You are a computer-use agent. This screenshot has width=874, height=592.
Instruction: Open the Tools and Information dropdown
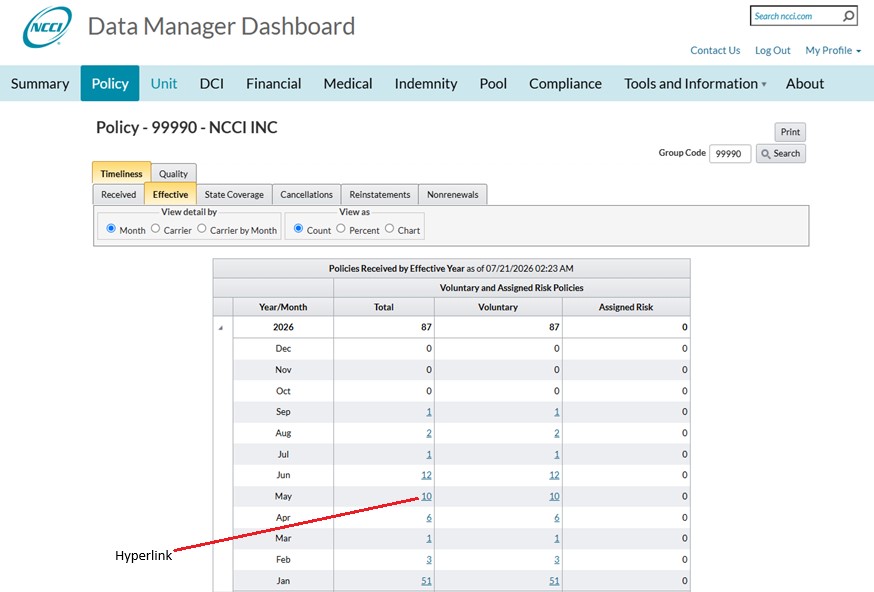pos(695,84)
